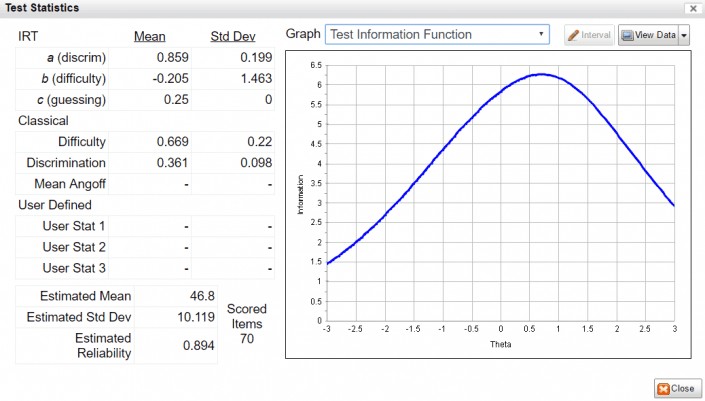
Task: Expand the View Data dropdown arrow
Action: tap(685, 35)
